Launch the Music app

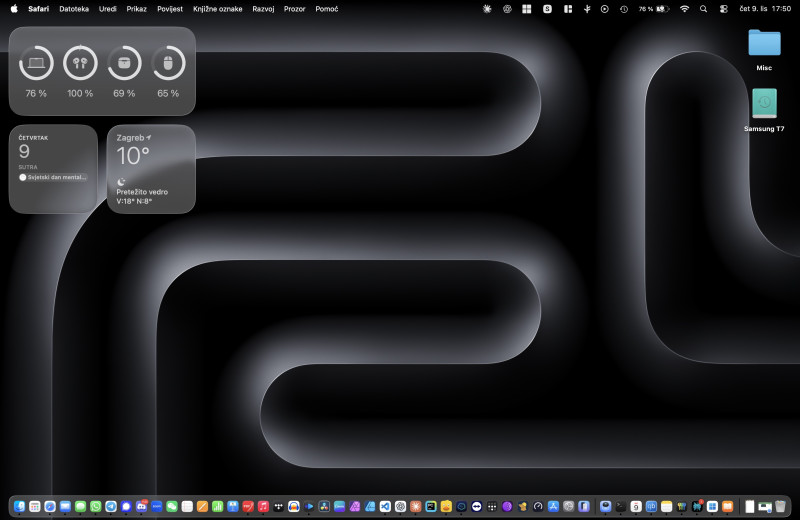click(x=263, y=507)
